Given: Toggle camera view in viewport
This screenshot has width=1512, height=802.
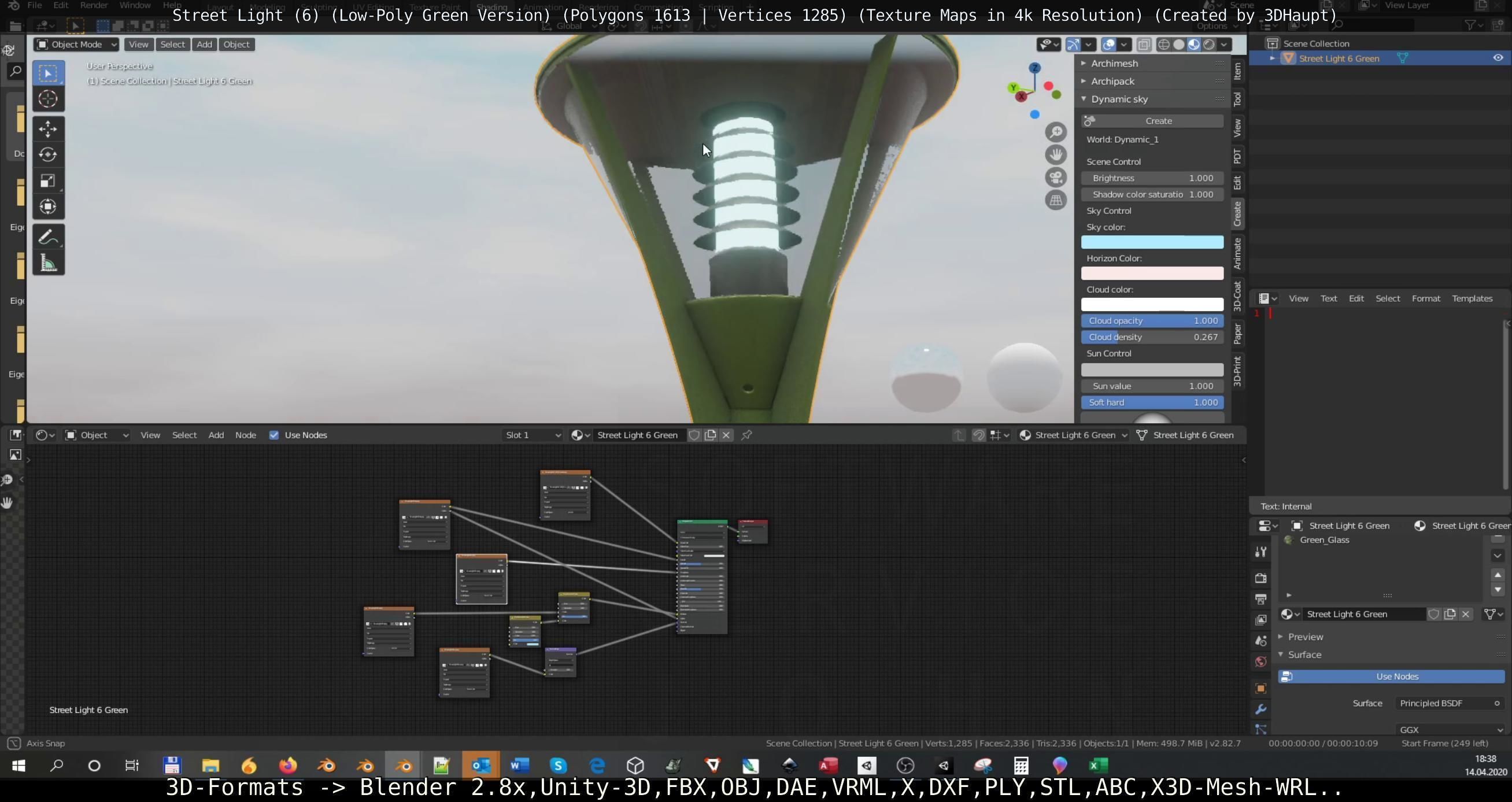Looking at the screenshot, I should click(1055, 178).
